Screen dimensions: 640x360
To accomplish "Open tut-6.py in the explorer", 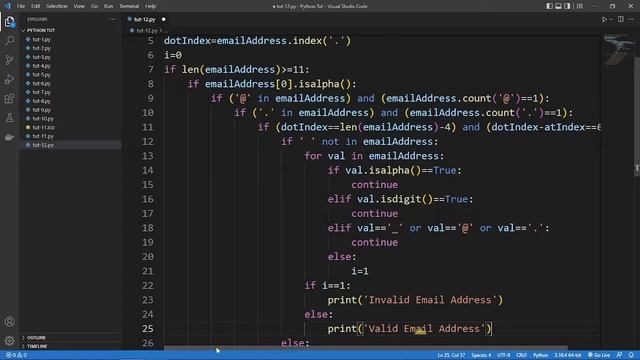I will (x=41, y=84).
